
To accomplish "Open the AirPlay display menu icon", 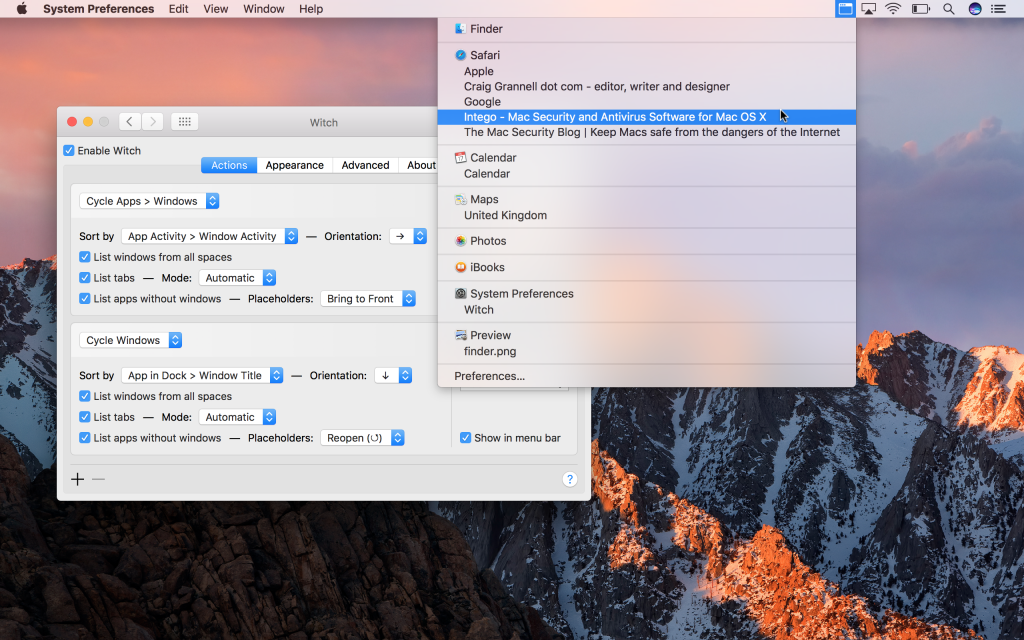I will 868,8.
